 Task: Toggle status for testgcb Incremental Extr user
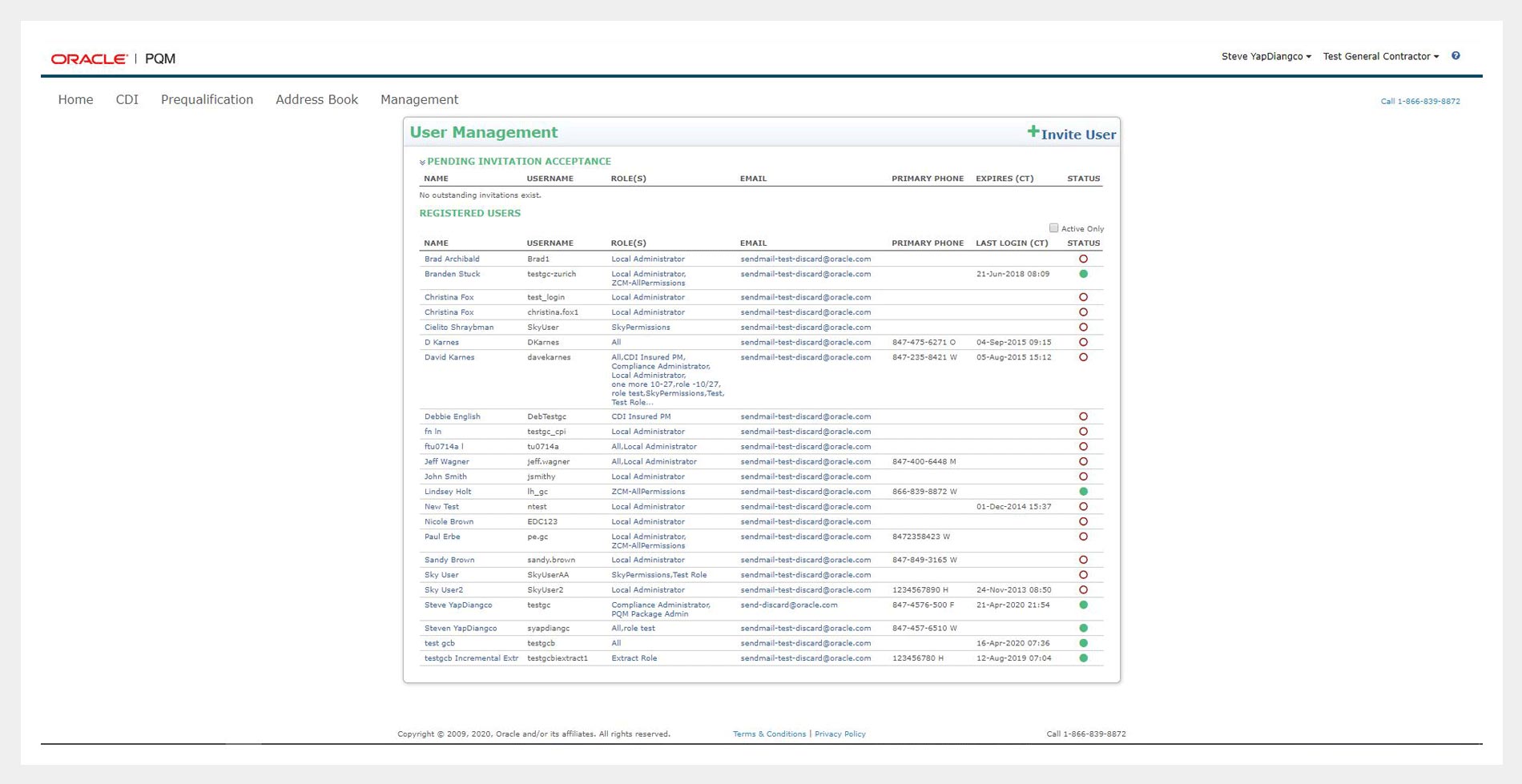click(1083, 658)
